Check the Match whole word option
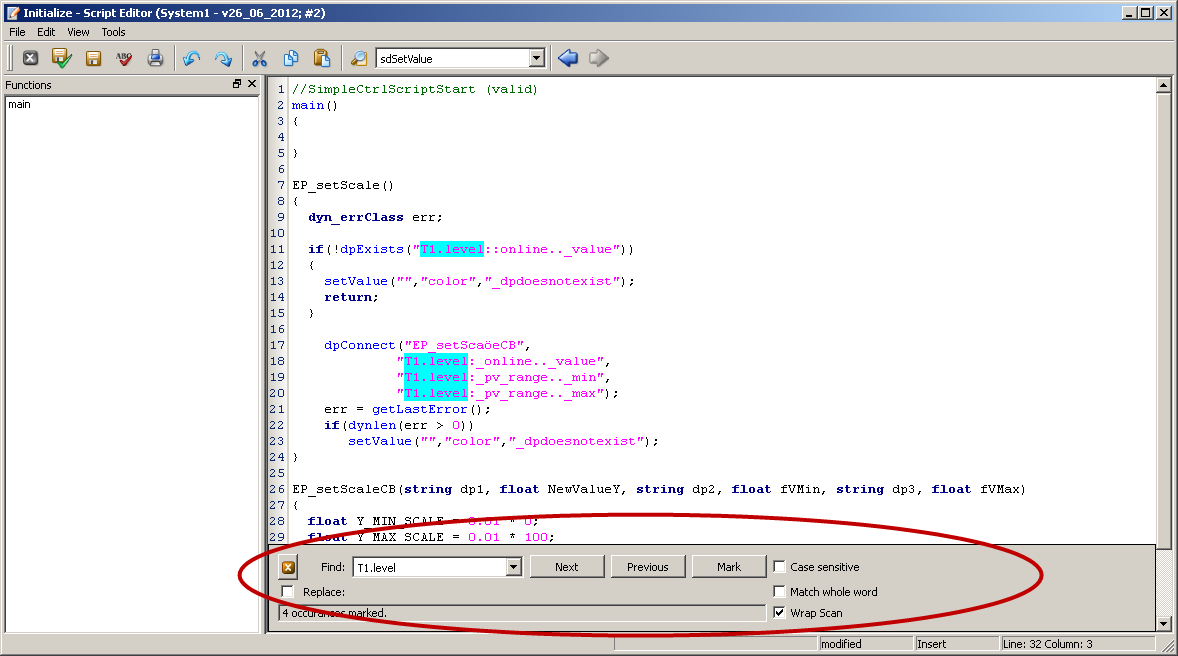The height and width of the screenshot is (656, 1178). [x=780, y=592]
